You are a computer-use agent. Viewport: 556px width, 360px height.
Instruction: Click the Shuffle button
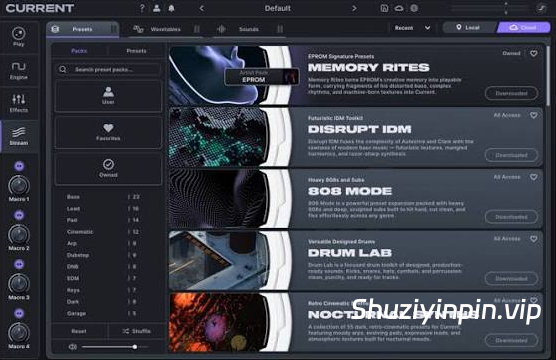(137, 331)
